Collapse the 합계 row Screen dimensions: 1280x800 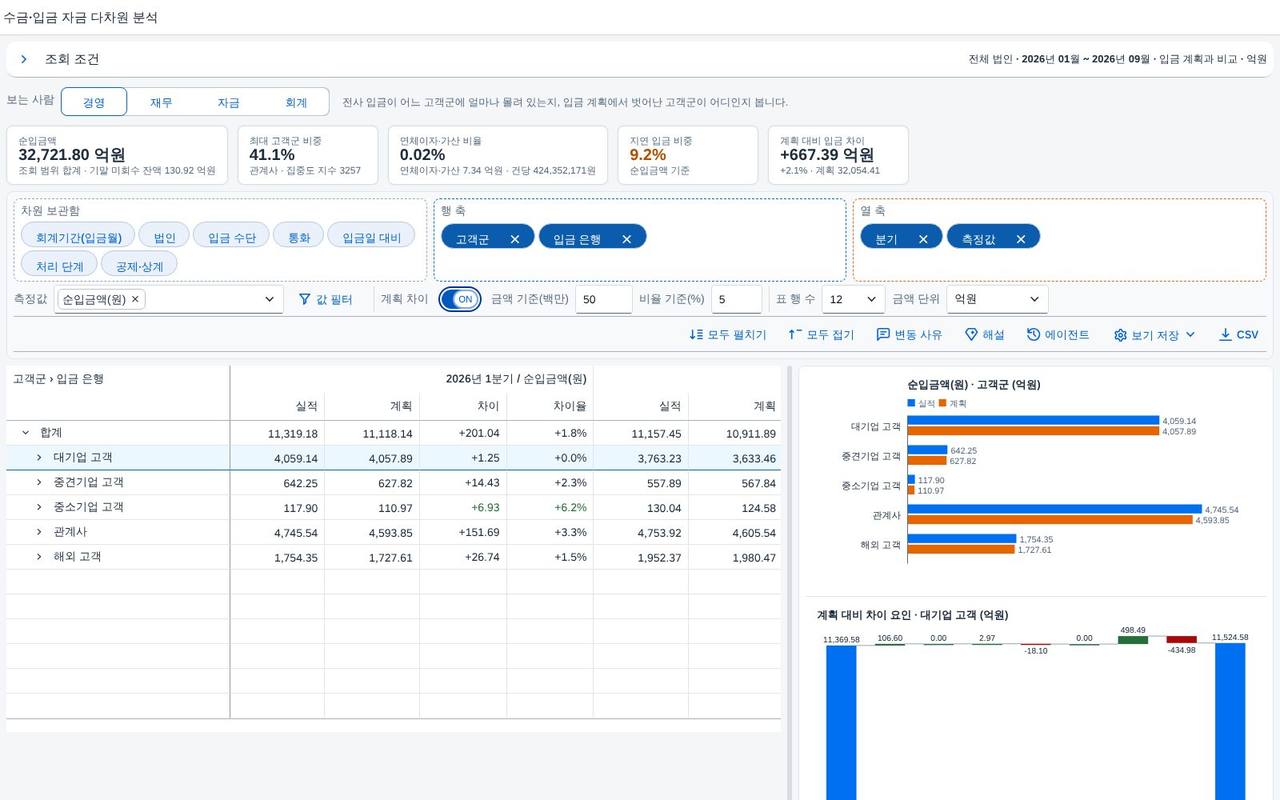click(x=25, y=433)
